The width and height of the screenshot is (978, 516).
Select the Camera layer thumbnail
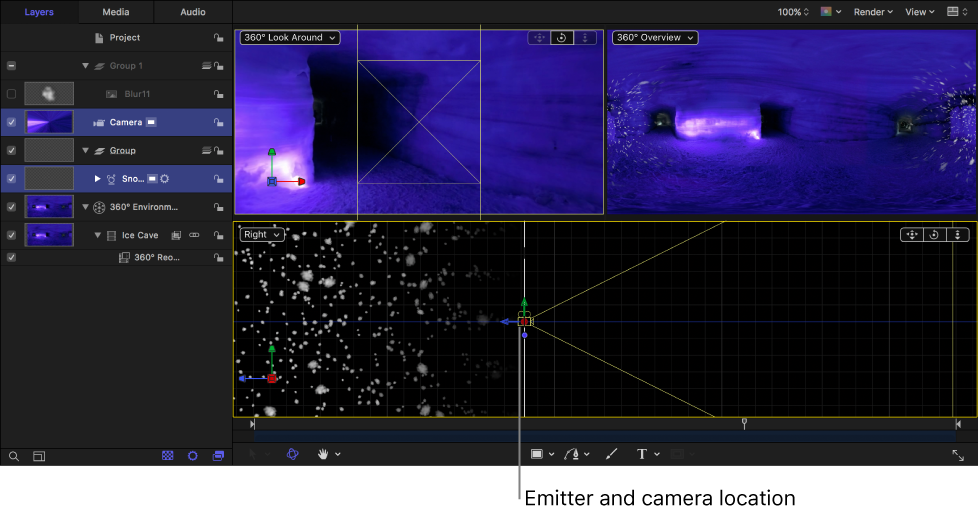[49, 122]
